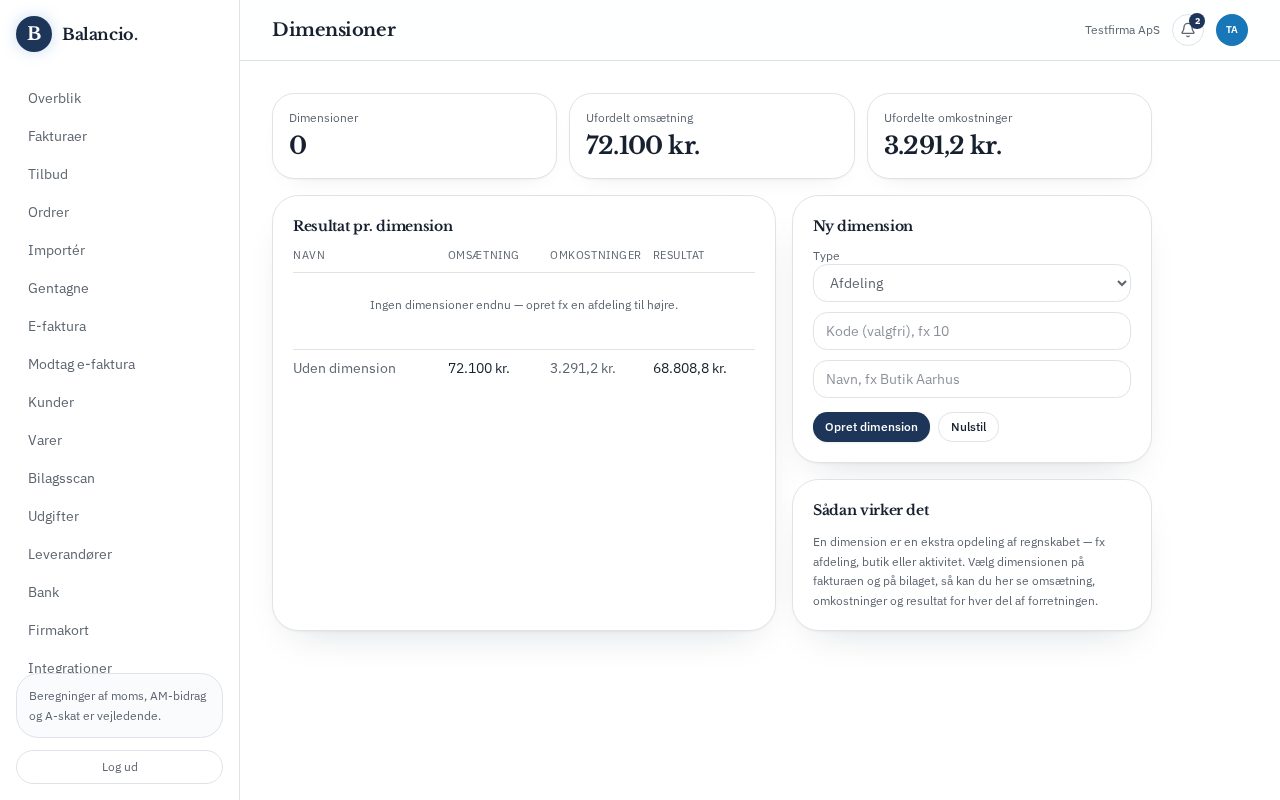Screen dimensions: 1280x800
Task: Open the TA user avatar menu
Action: click(1232, 30)
